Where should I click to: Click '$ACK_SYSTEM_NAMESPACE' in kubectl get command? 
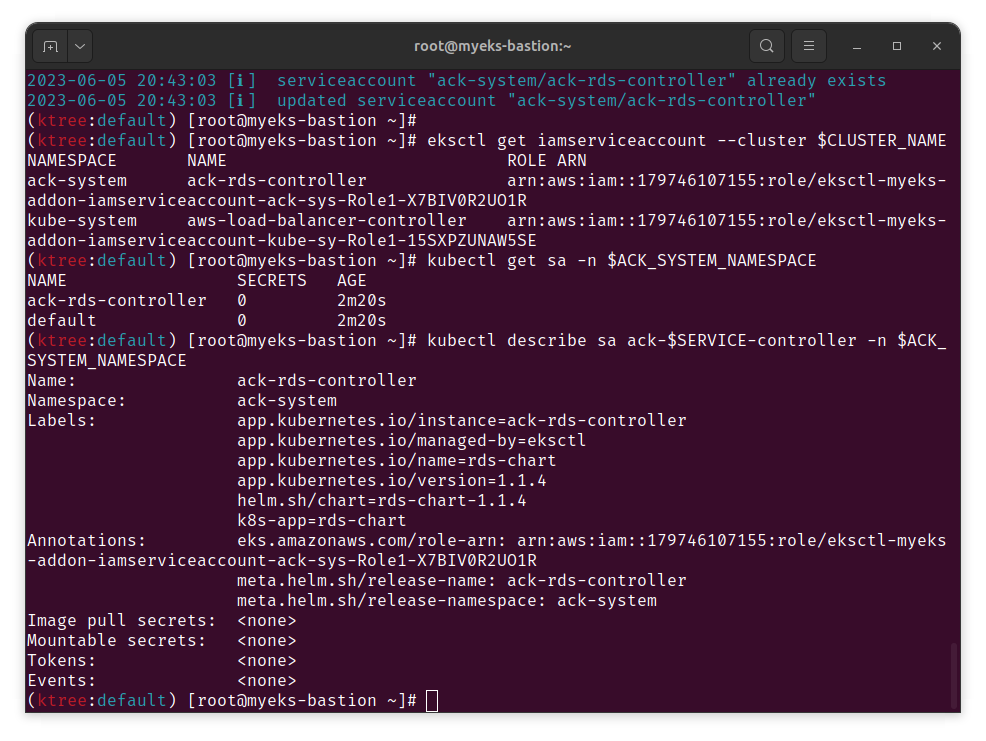click(712, 260)
